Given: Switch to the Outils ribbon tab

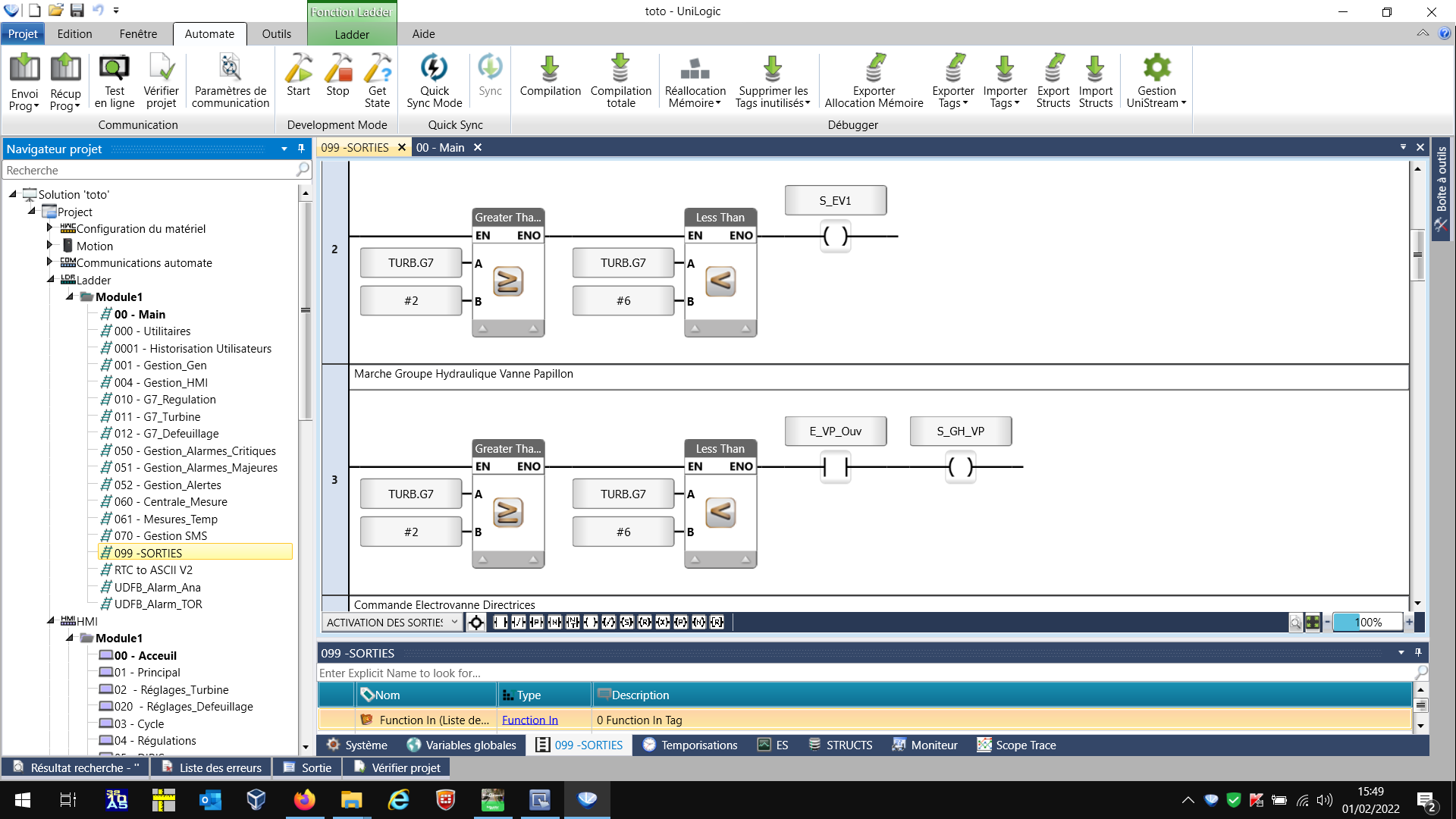Looking at the screenshot, I should tap(276, 34).
